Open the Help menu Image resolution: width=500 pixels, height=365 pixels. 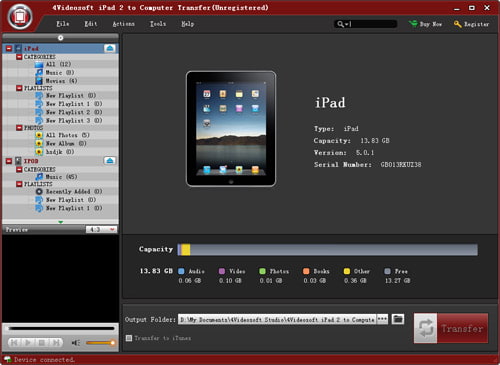pyautogui.click(x=187, y=24)
